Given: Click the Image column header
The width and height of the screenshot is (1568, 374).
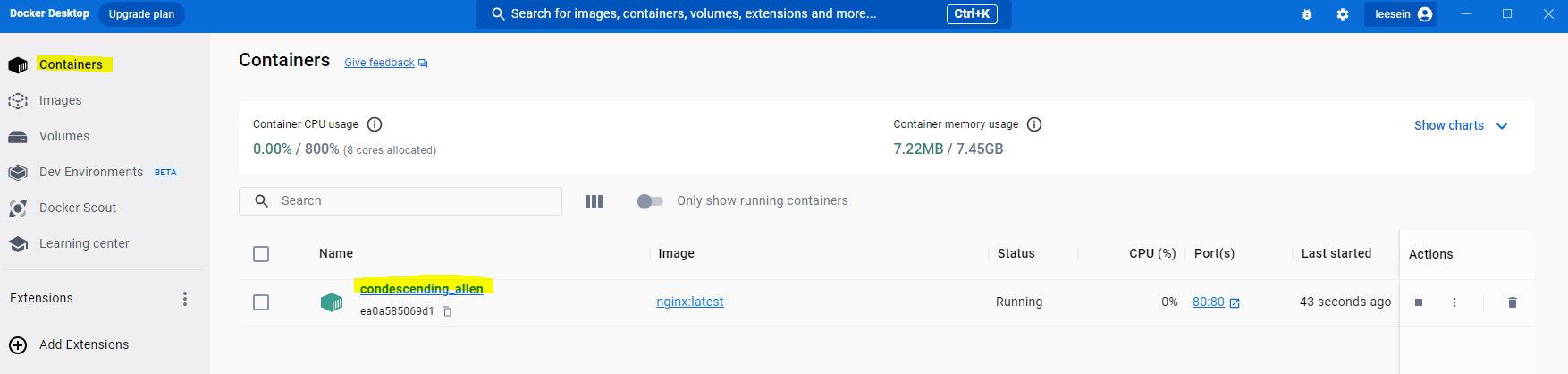Looking at the screenshot, I should pos(677,253).
